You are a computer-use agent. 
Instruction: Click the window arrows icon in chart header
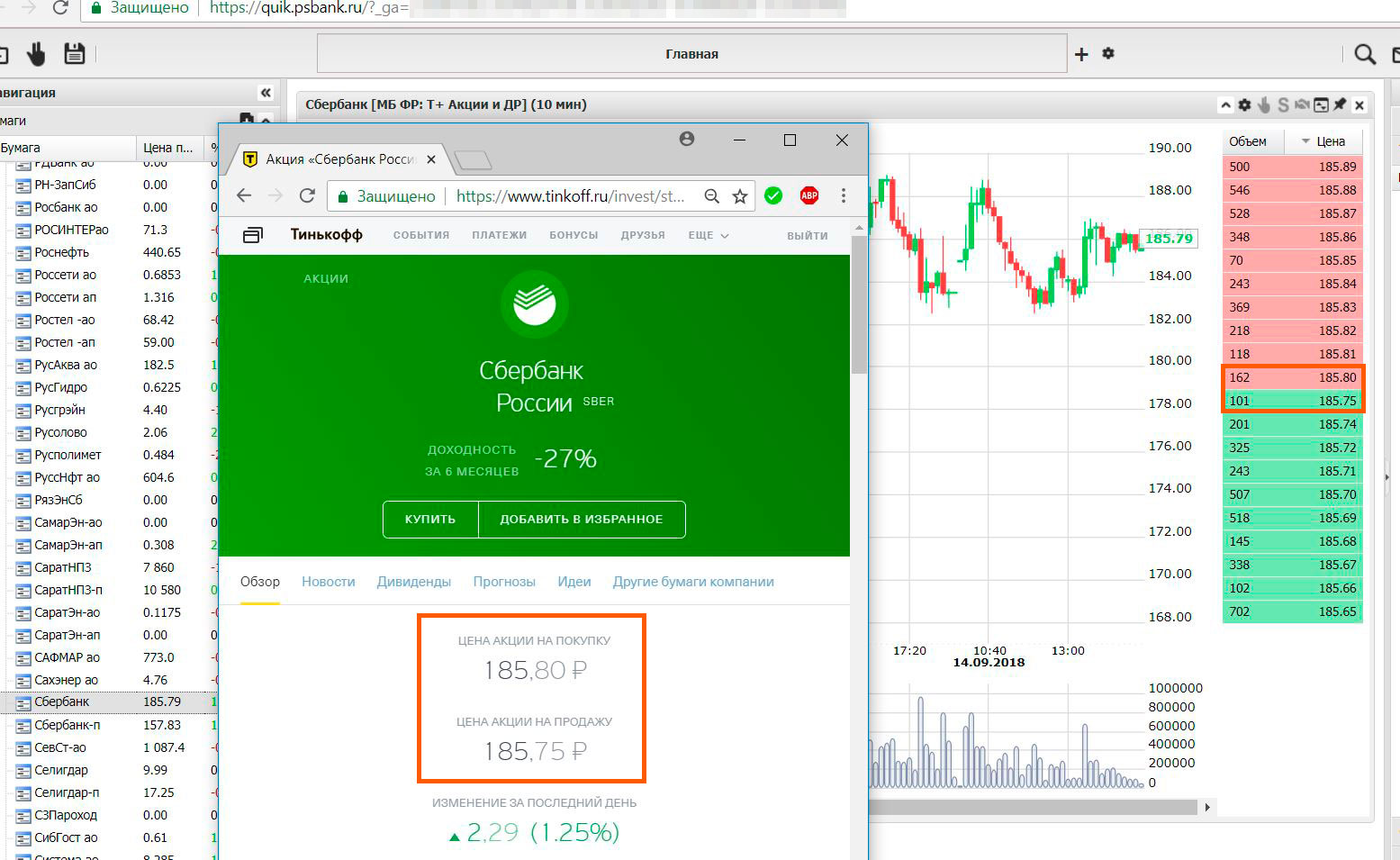point(1321,105)
